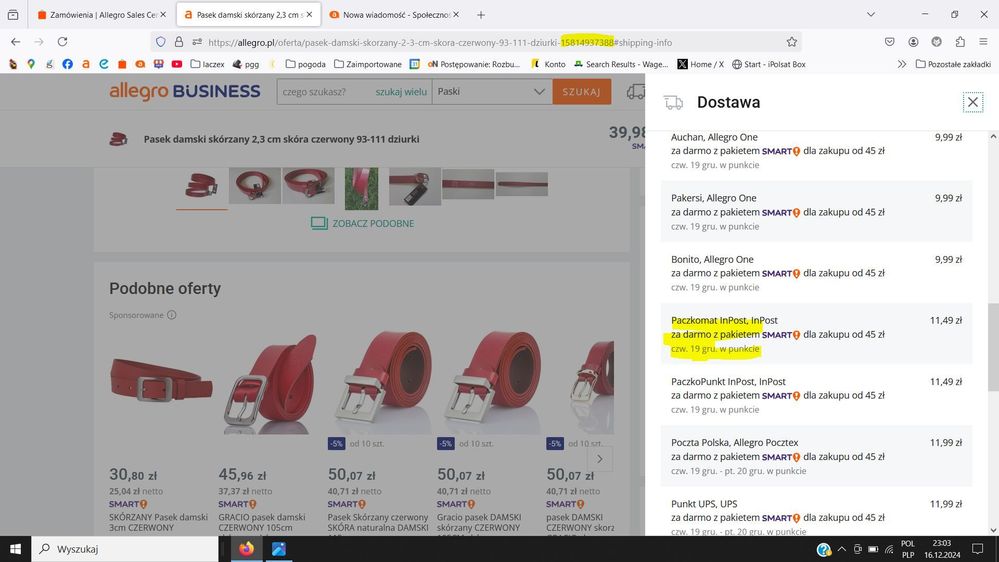Click the Firefox back arrow
Image resolution: width=999 pixels, height=562 pixels.
click(16, 42)
